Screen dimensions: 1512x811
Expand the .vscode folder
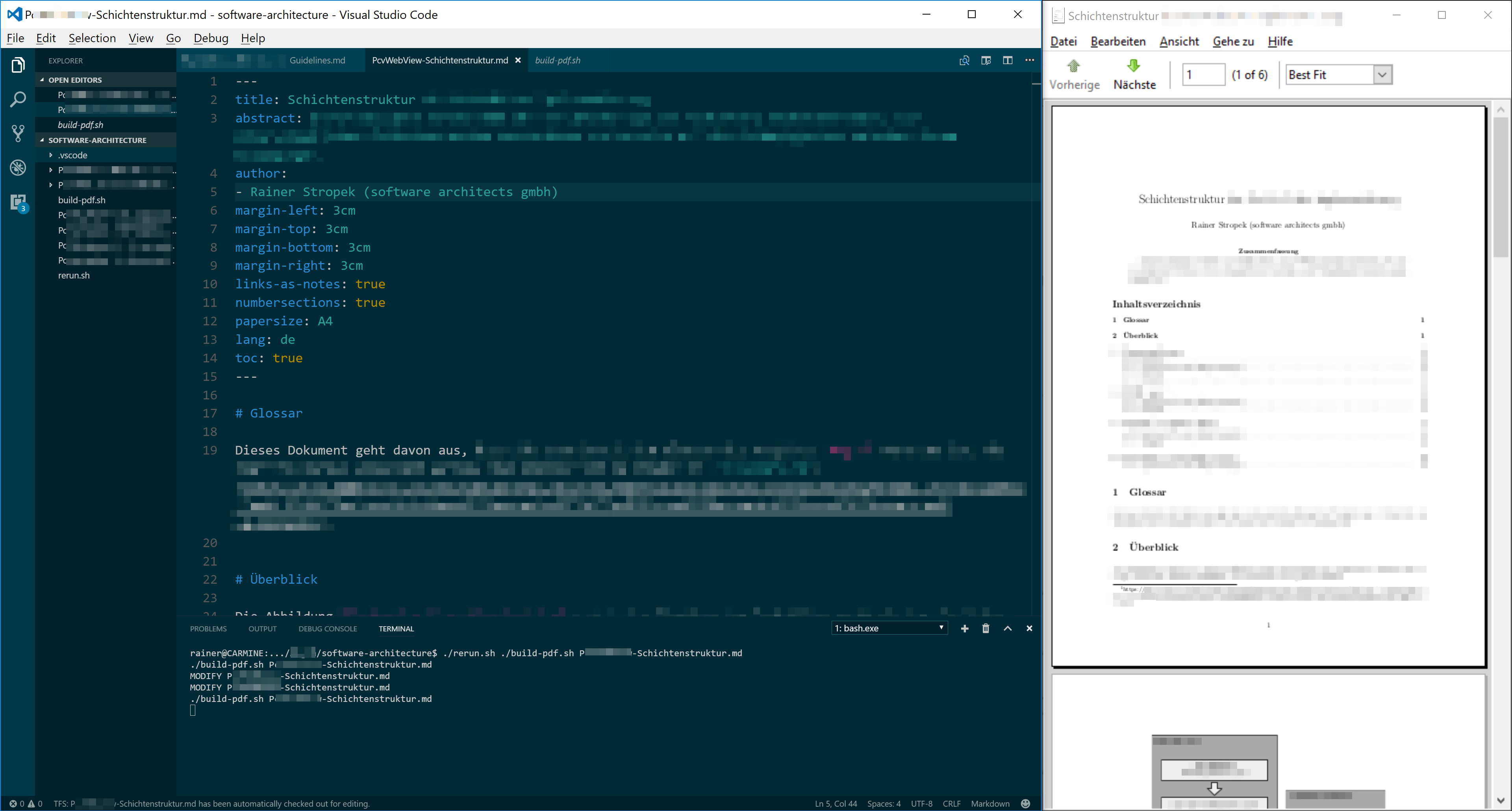click(73, 155)
